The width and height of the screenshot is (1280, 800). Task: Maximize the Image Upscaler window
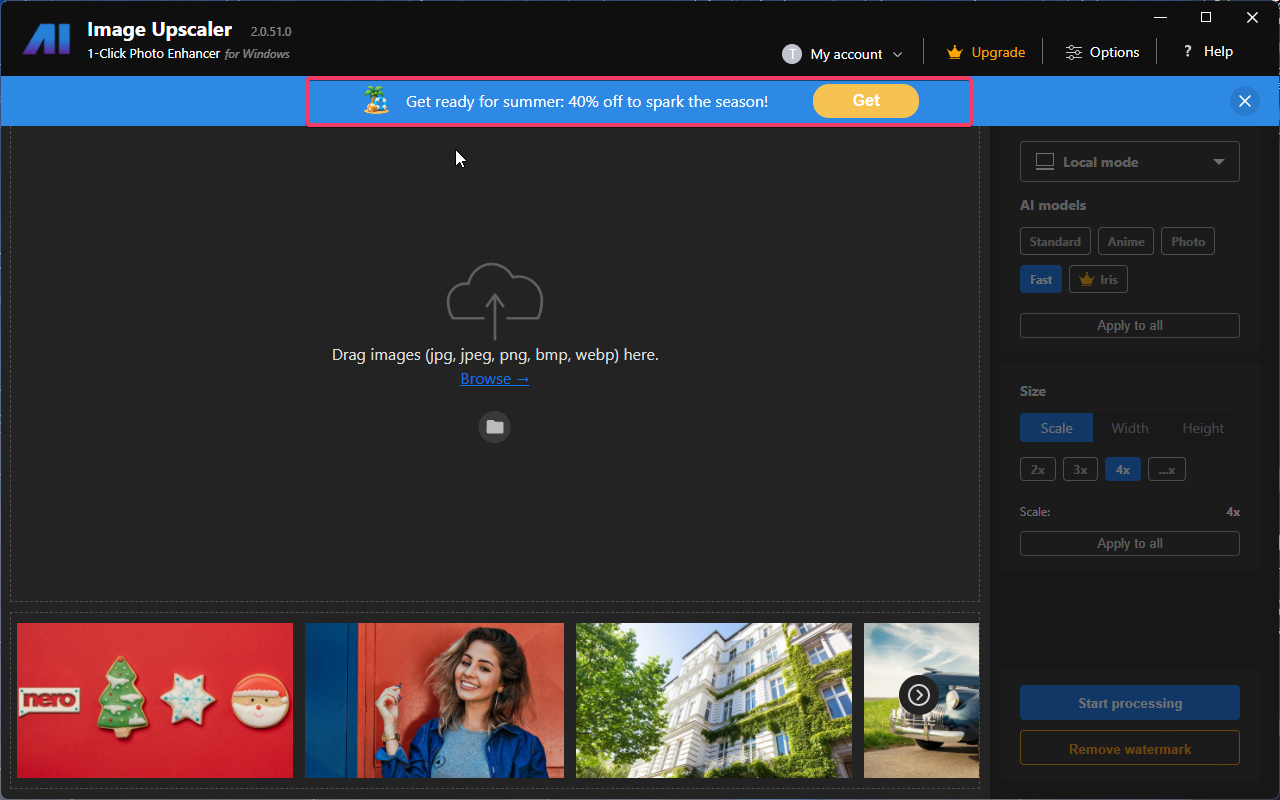tap(1206, 17)
